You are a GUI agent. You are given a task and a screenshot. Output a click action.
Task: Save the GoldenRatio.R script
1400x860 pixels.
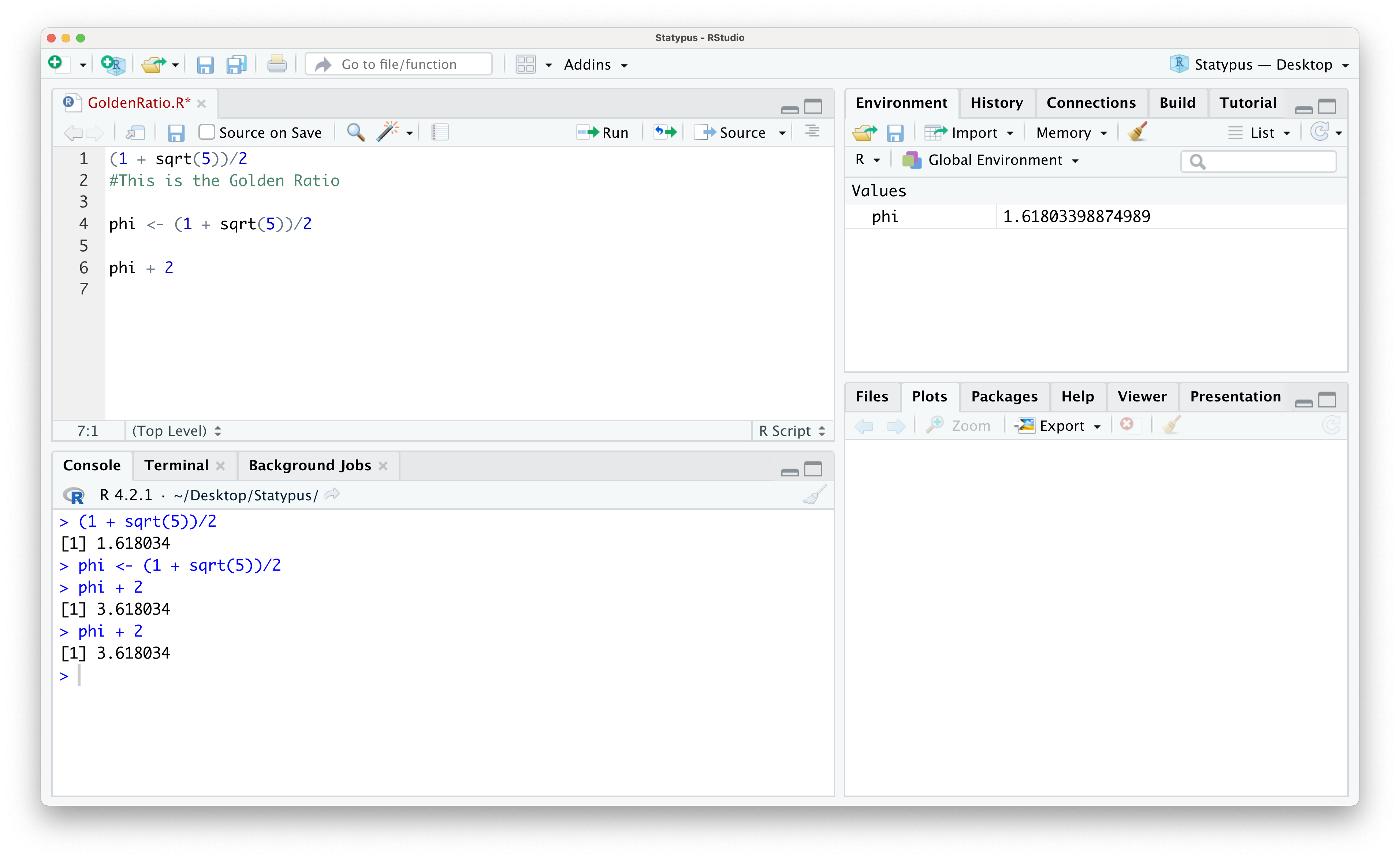(176, 132)
